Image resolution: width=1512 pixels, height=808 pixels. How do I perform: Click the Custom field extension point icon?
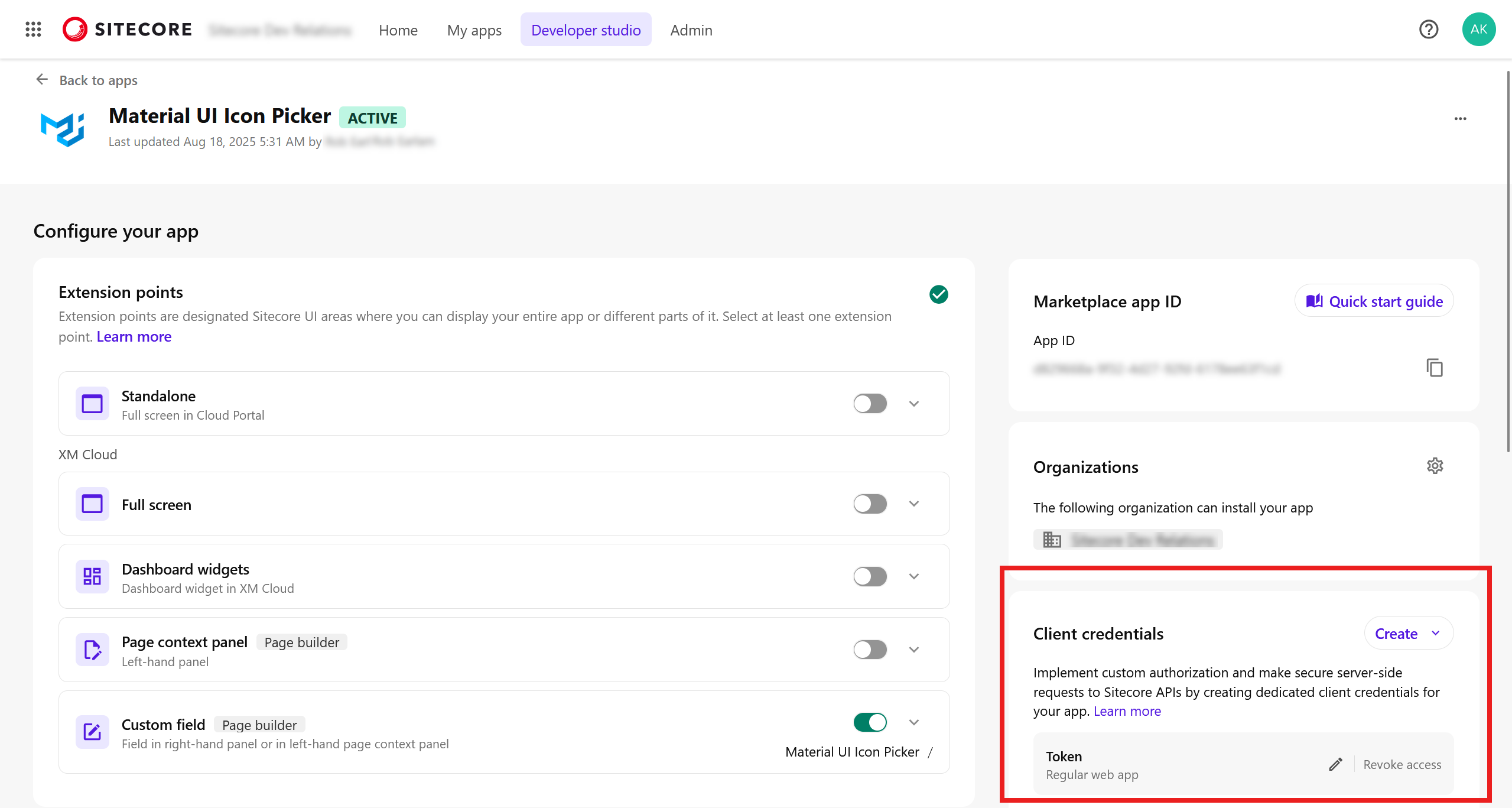(92, 732)
